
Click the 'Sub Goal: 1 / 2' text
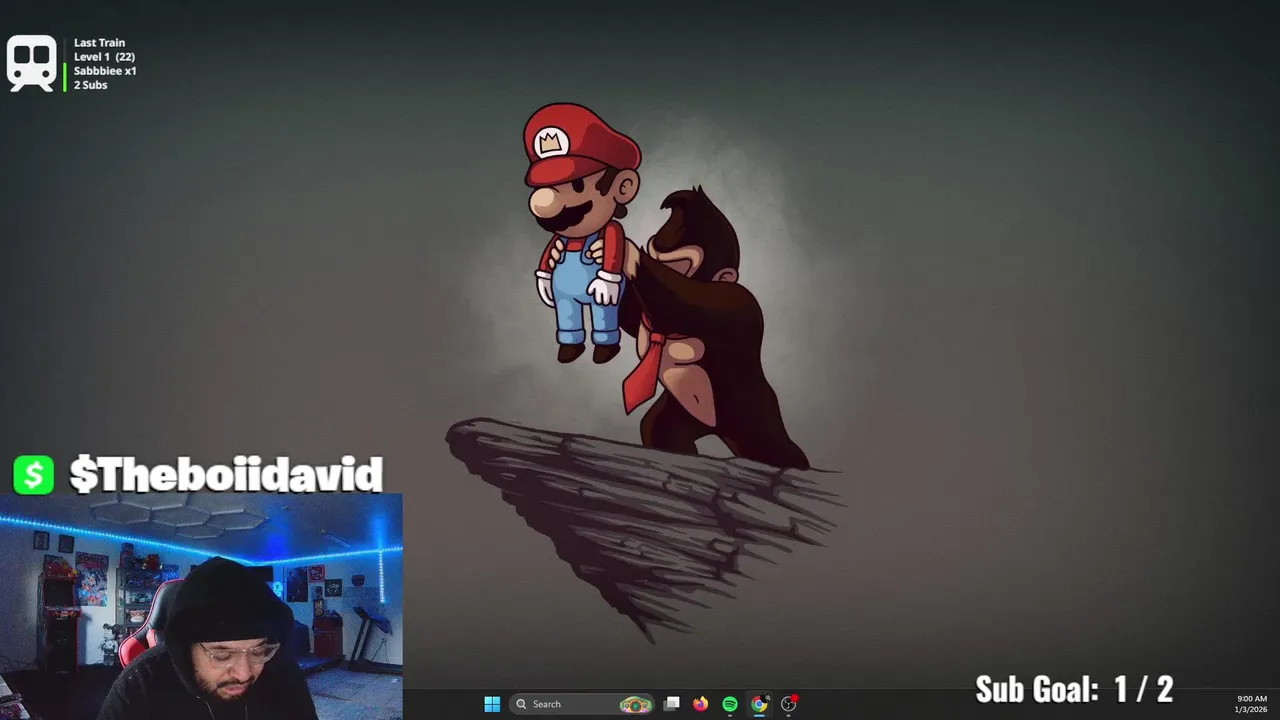pyautogui.click(x=1074, y=689)
